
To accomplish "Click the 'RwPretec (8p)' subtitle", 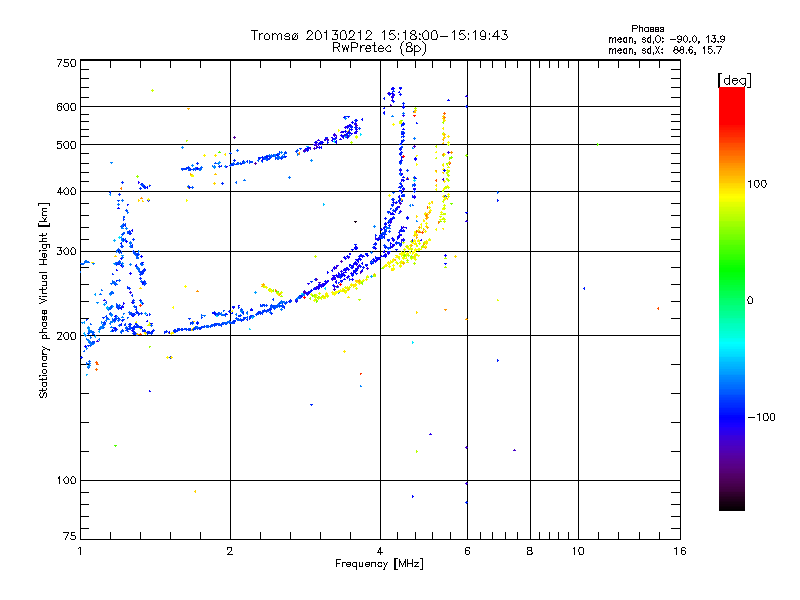I will pyautogui.click(x=379, y=48).
